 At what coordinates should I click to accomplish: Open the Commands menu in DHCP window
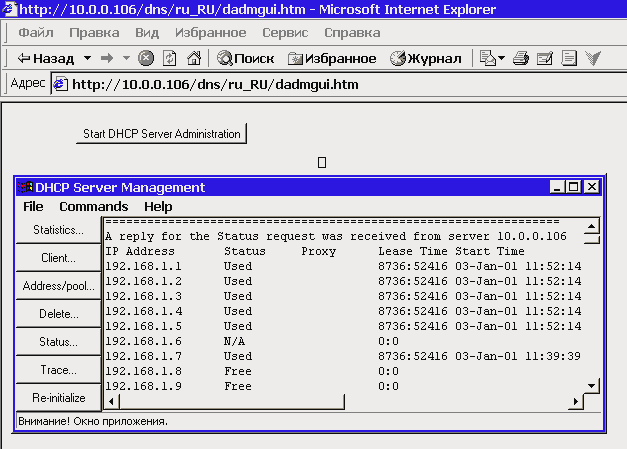click(94, 206)
